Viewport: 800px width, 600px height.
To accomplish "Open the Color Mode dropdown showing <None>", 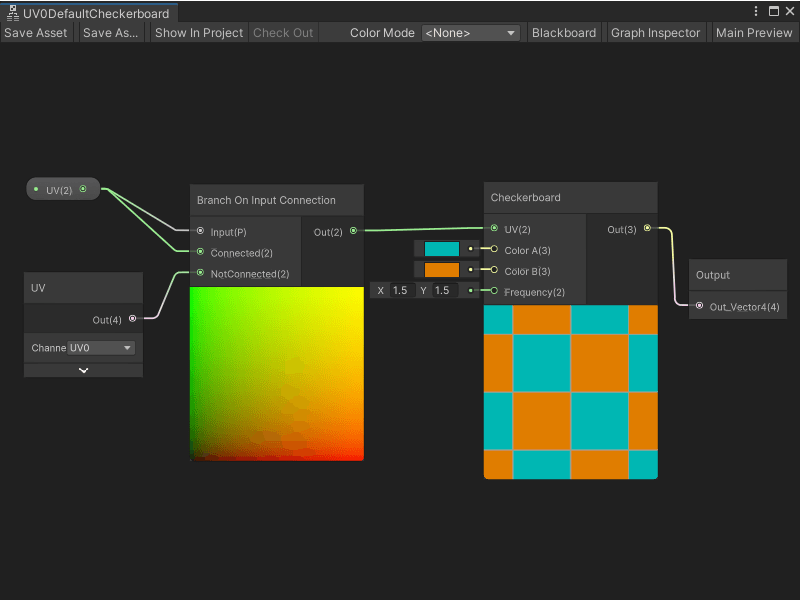I will click(x=470, y=32).
